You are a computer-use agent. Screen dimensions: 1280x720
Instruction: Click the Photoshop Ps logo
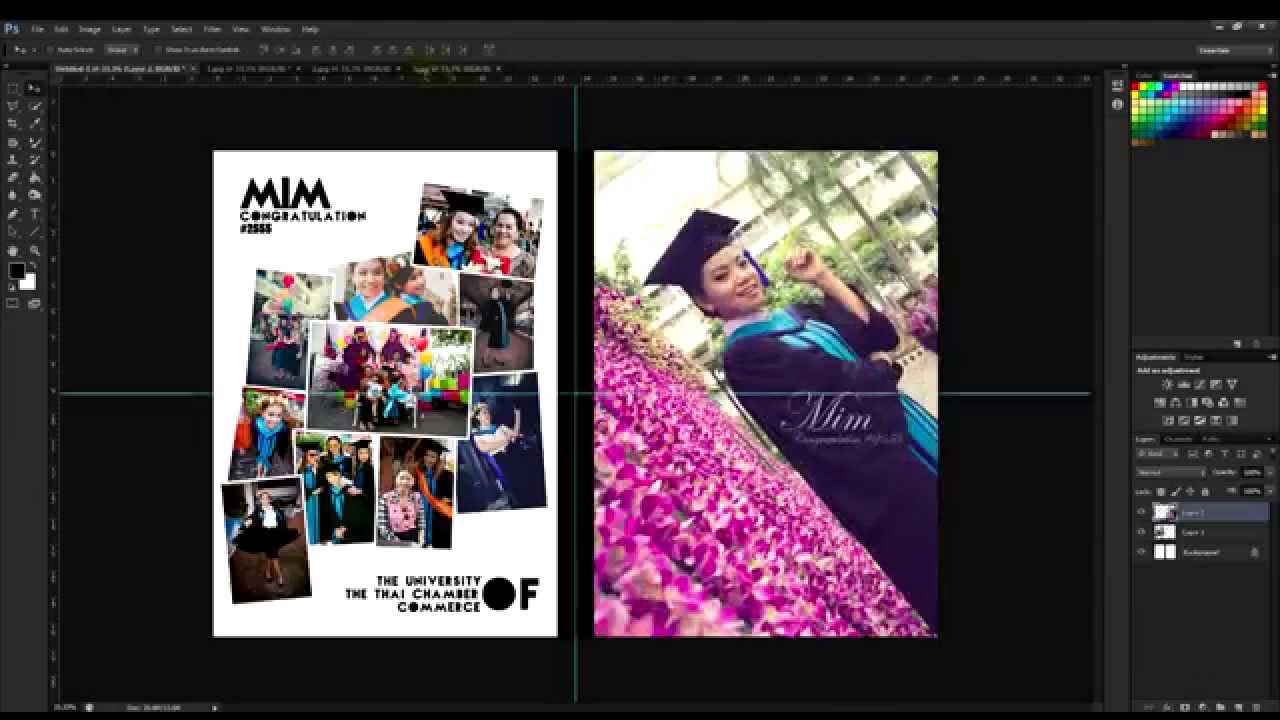pyautogui.click(x=12, y=29)
